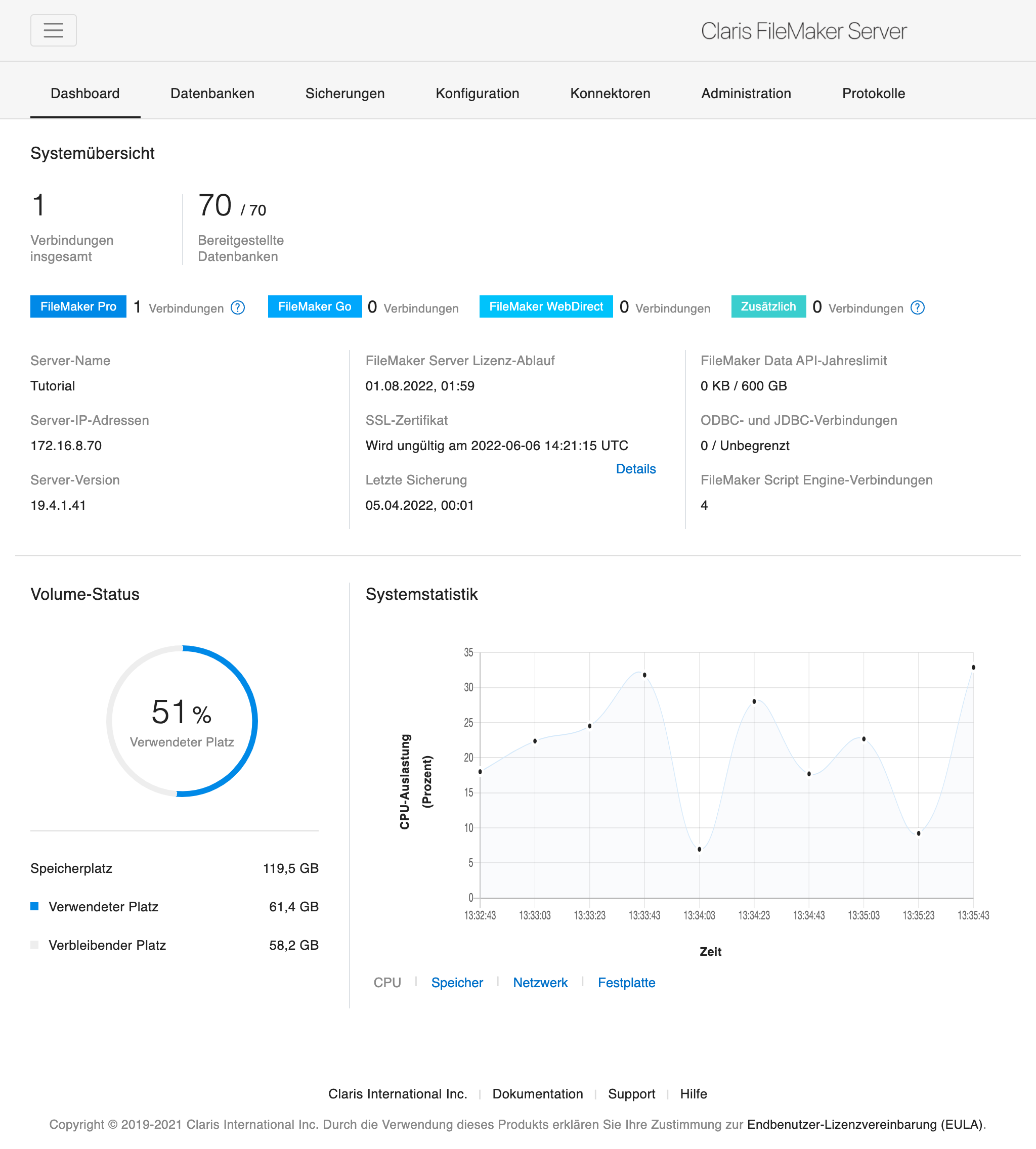Click last backup time 05.04.2022, 00:01
The width and height of the screenshot is (1036, 1149).
419,505
